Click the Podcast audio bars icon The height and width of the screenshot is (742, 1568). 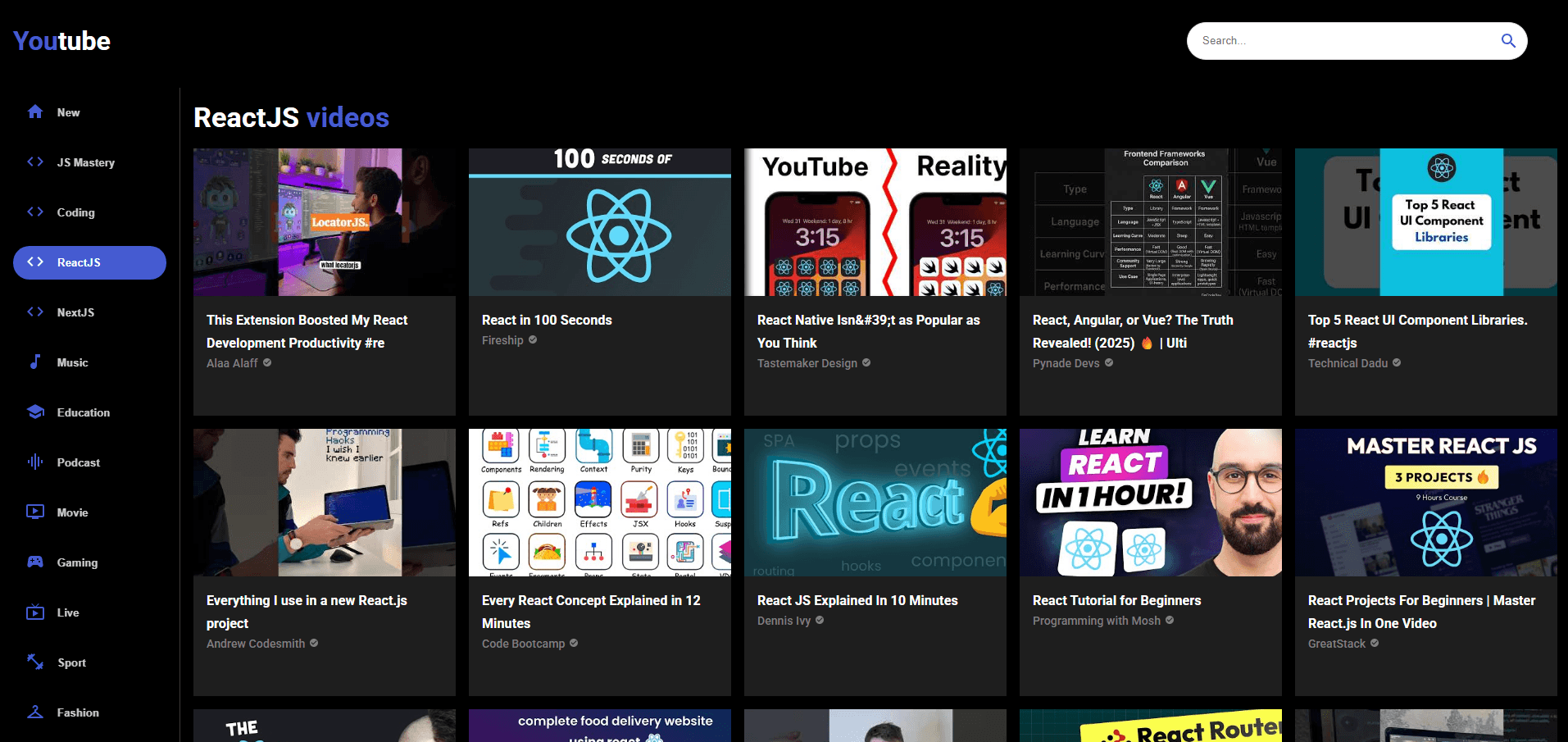pyautogui.click(x=36, y=462)
